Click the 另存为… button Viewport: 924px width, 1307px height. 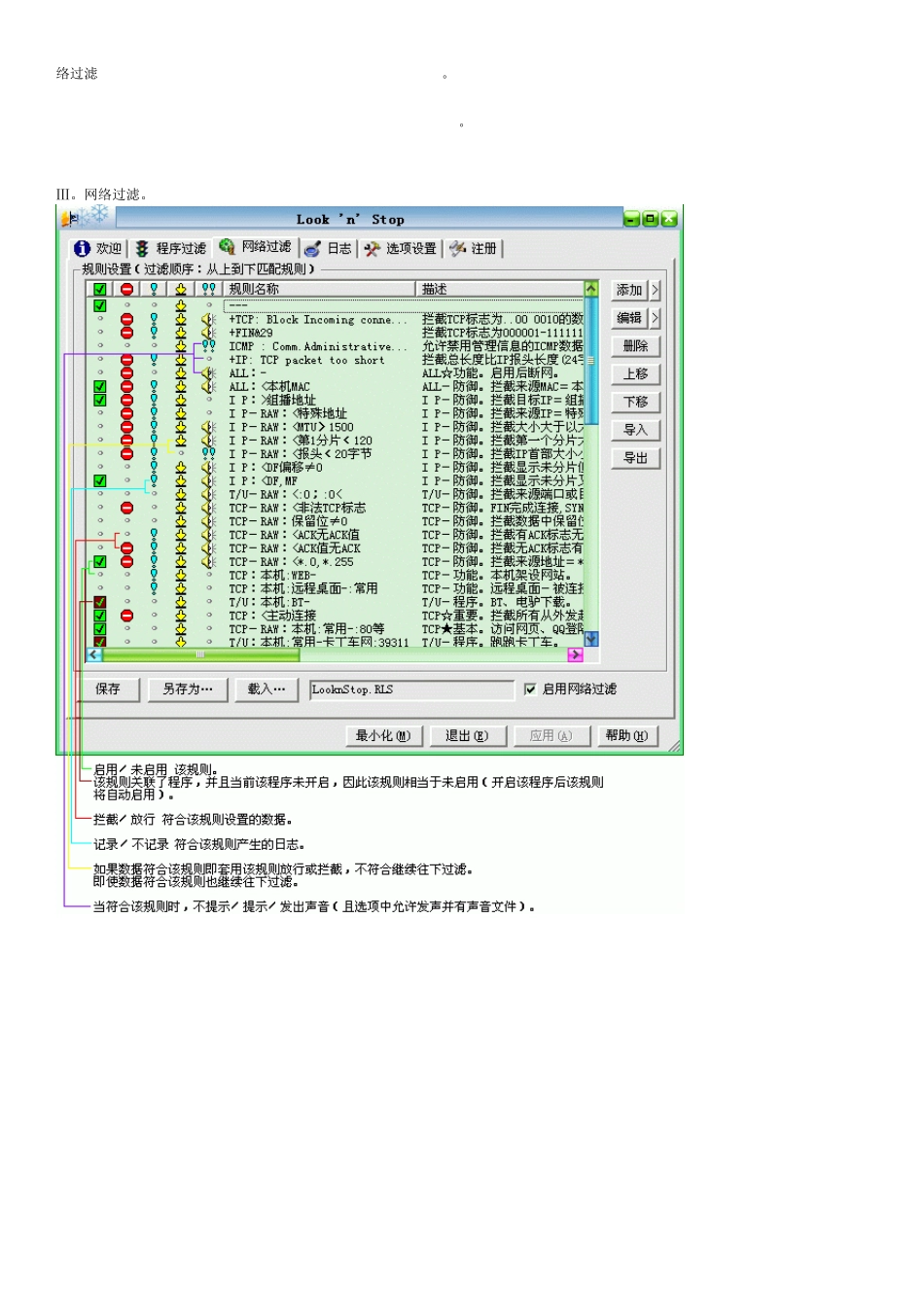187,689
